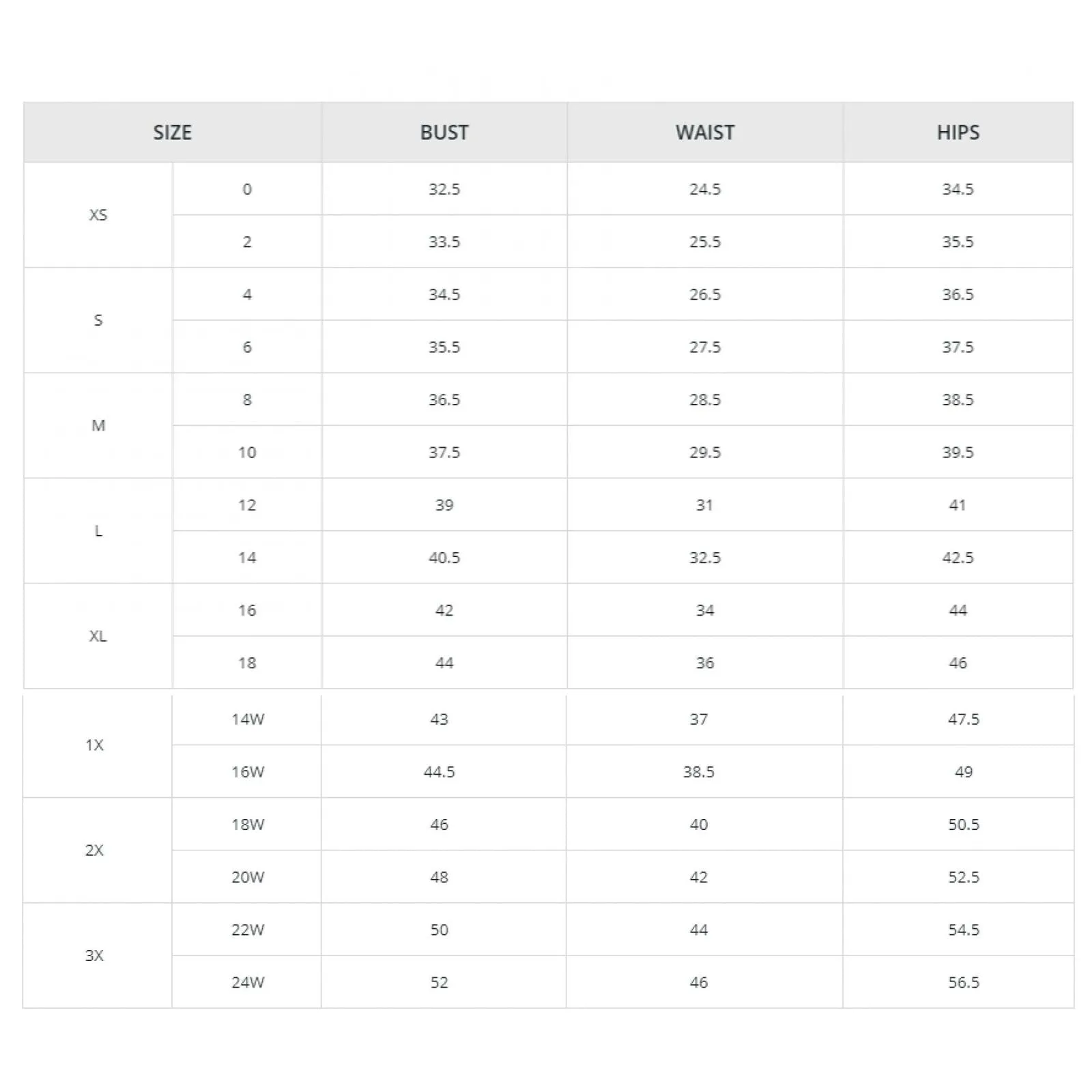The width and height of the screenshot is (1092, 1092).
Task: Click bust value 40.5 cell
Action: (444, 558)
